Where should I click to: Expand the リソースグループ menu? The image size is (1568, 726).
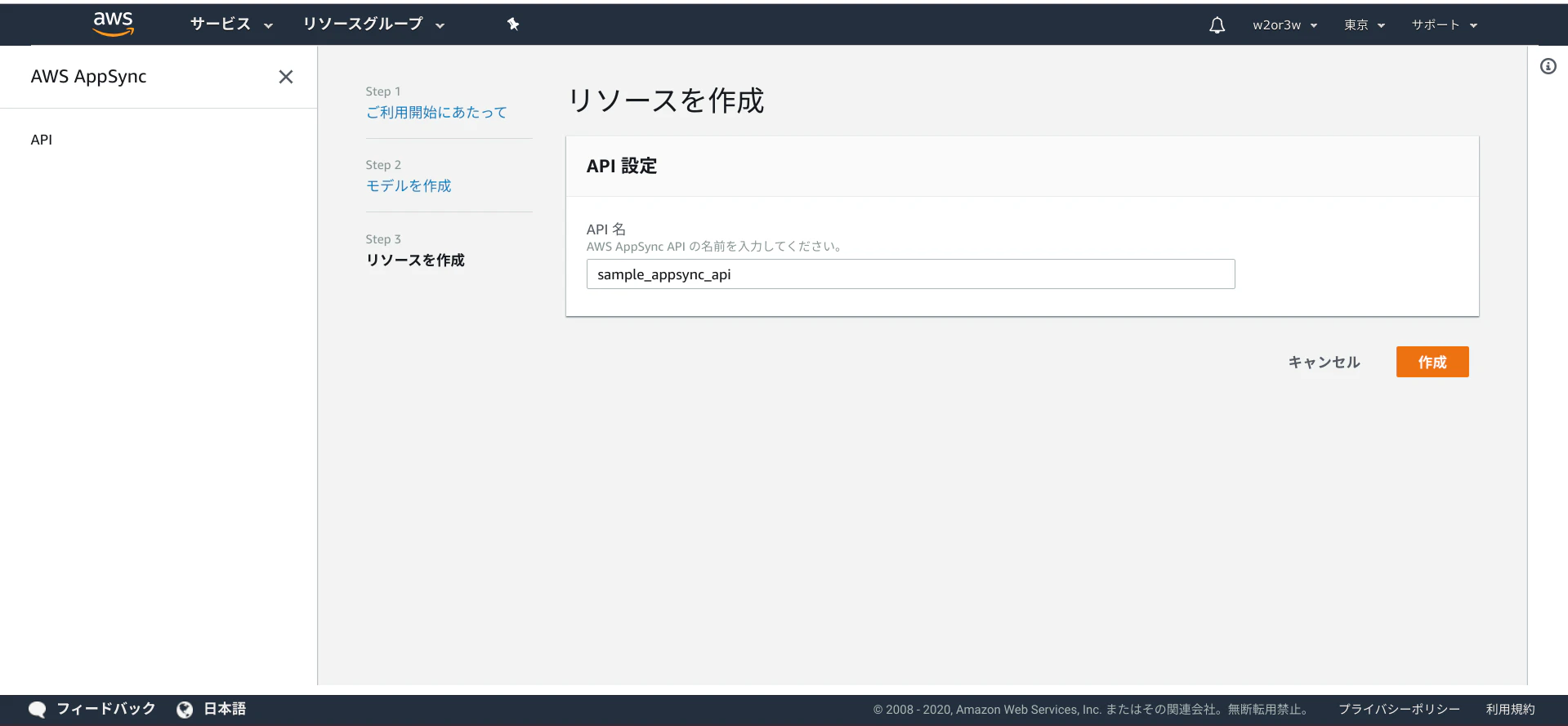373,24
